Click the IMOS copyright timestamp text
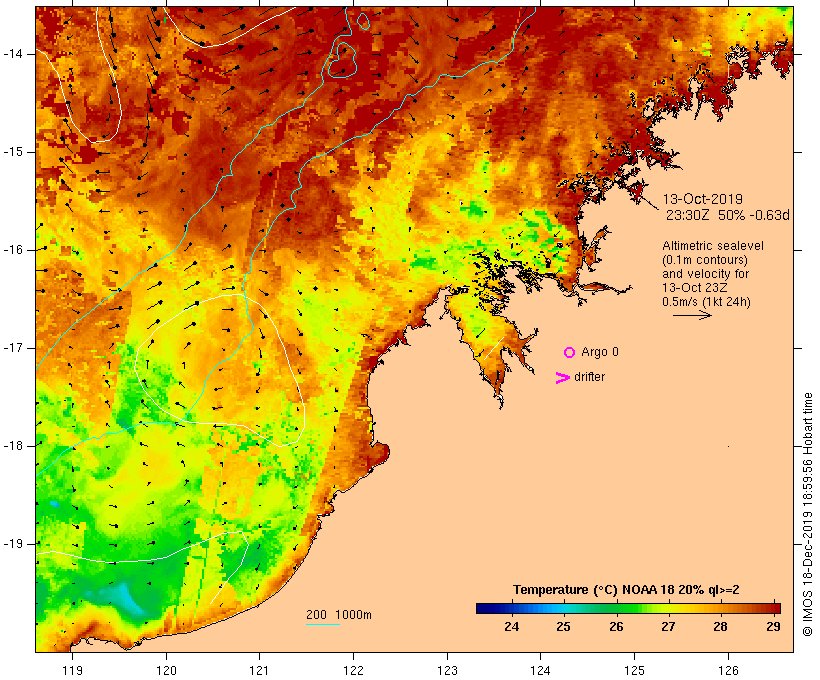The width and height of the screenshot is (820, 680). click(x=807, y=514)
